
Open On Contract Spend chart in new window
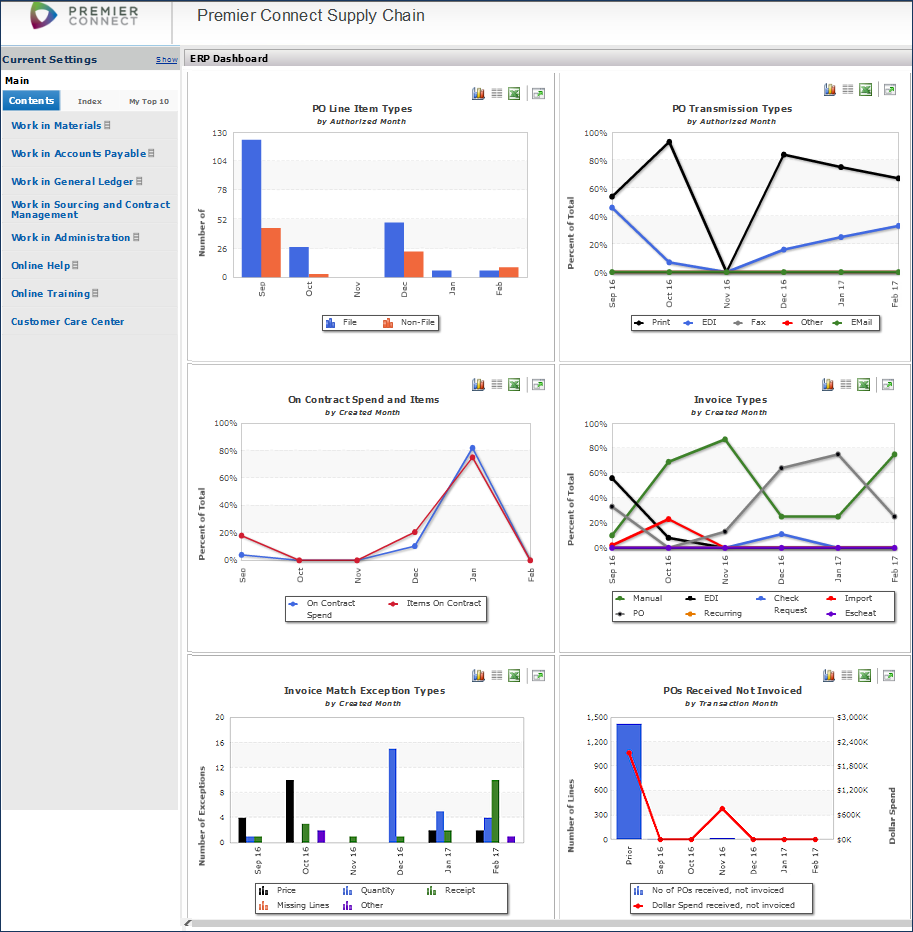(x=537, y=383)
